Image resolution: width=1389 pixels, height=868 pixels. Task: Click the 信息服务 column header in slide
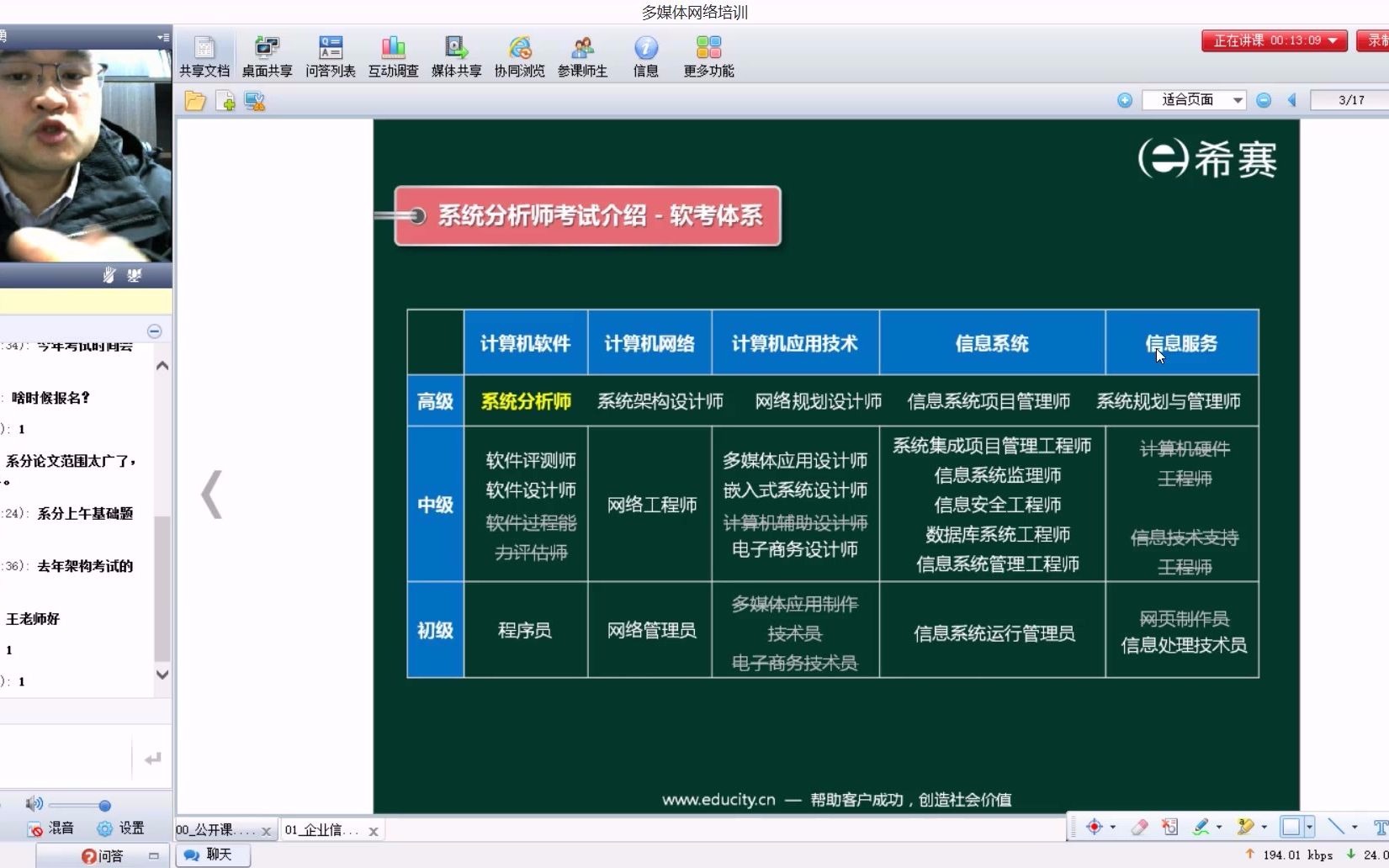tap(1181, 343)
